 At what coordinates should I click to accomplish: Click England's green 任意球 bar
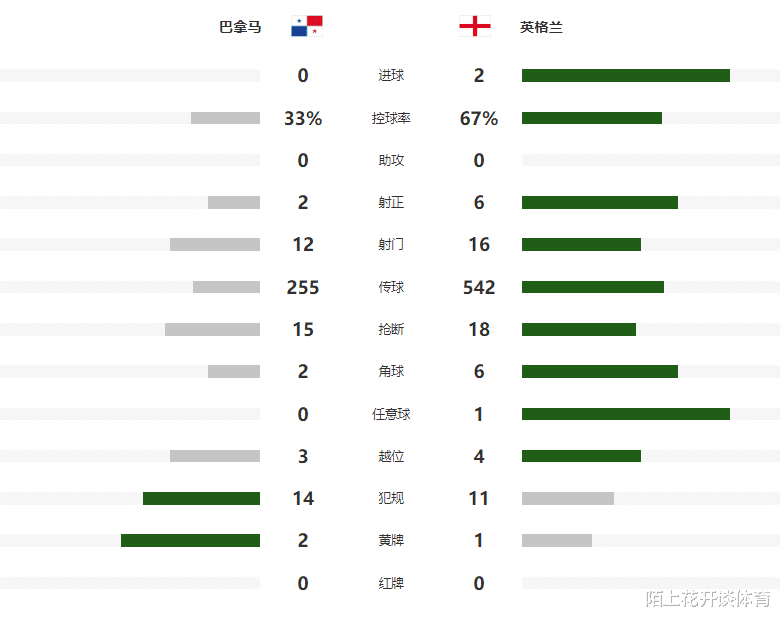626,414
